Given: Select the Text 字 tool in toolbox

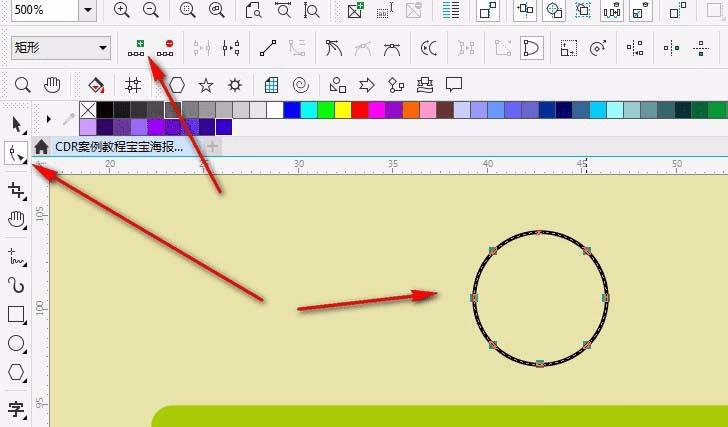Looking at the screenshot, I should [17, 409].
